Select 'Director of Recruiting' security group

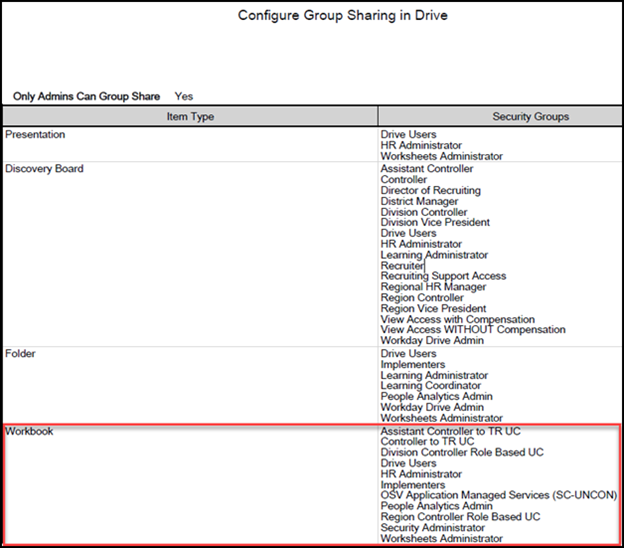[431, 190]
